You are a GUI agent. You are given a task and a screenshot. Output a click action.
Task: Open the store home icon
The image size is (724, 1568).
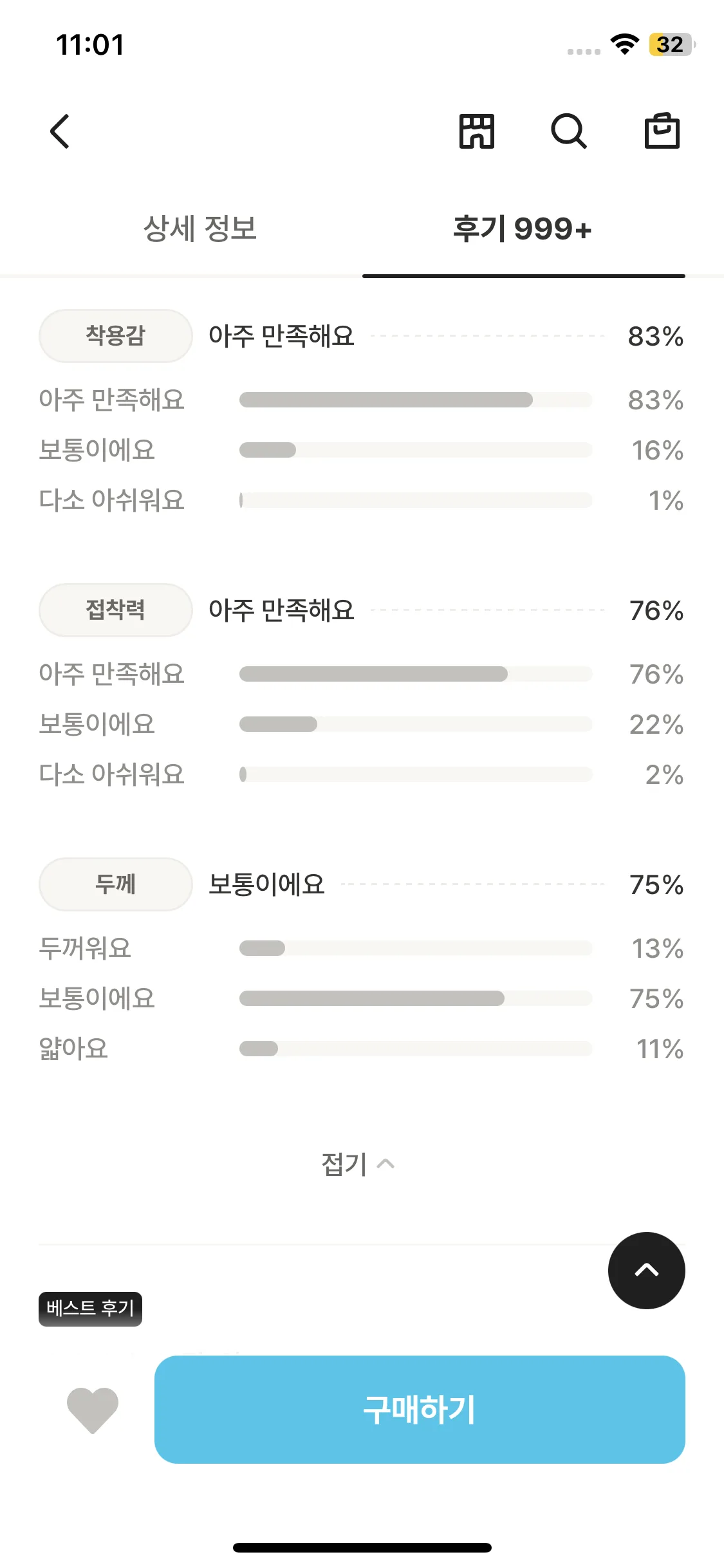[x=476, y=131]
